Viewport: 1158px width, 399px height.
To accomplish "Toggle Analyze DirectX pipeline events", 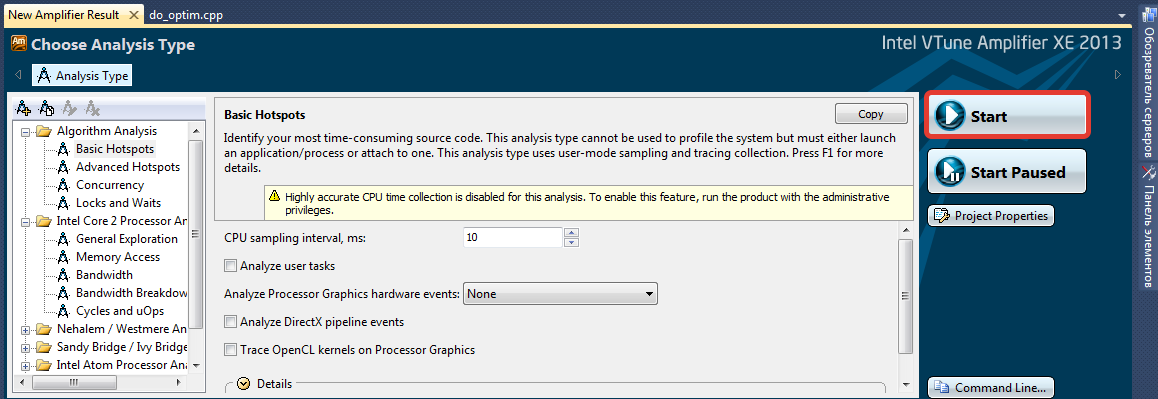I will tap(231, 322).
